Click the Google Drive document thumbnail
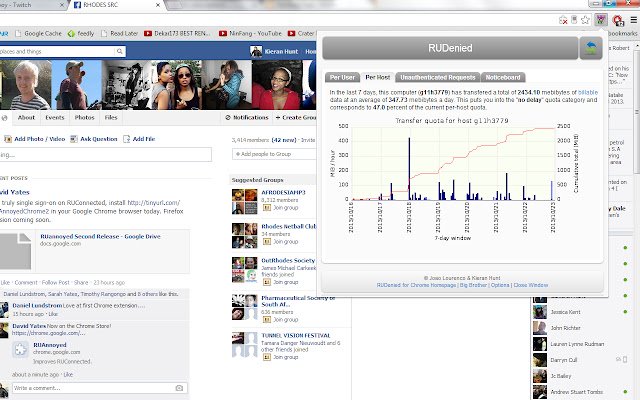640x400 pixels. [x=16, y=251]
